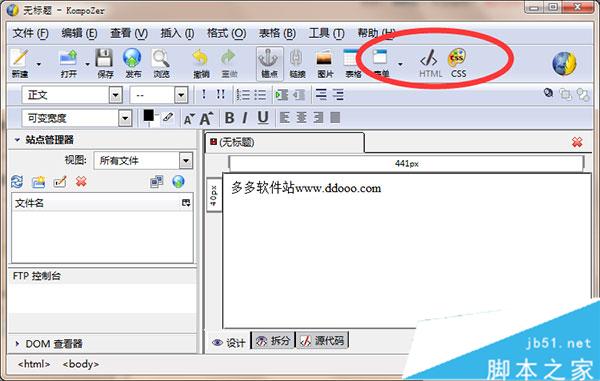Close the document tab with red X
Viewport: 600px width, 381px height.
[x=577, y=142]
